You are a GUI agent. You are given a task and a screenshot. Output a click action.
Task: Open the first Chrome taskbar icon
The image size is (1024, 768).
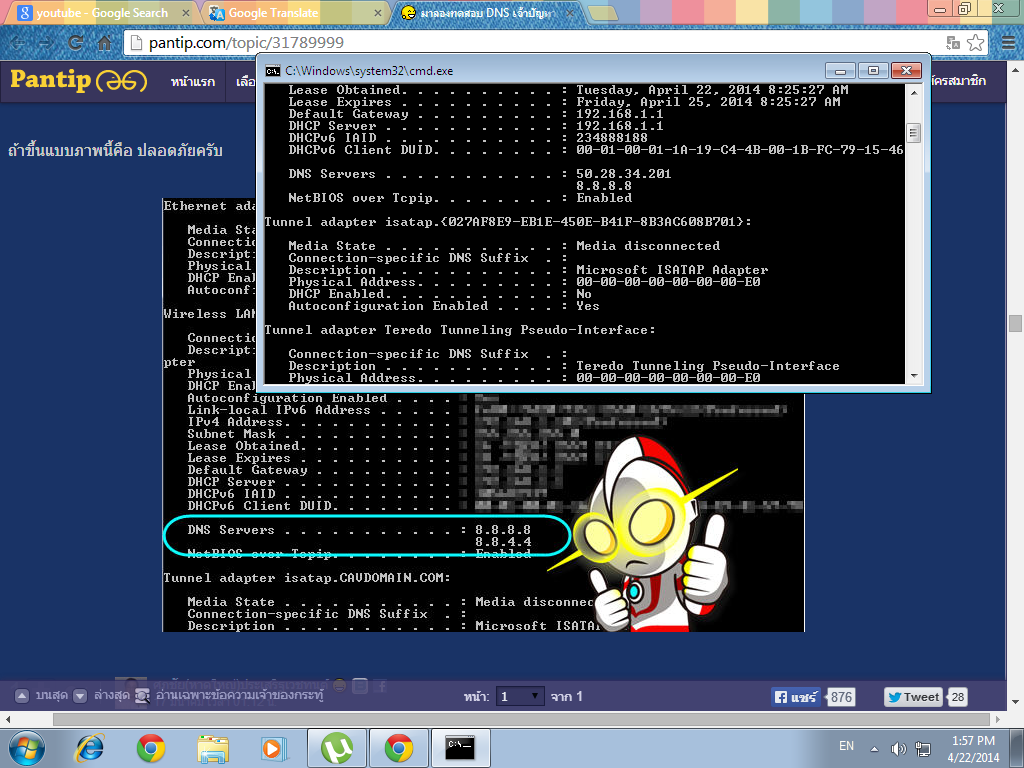[151, 748]
